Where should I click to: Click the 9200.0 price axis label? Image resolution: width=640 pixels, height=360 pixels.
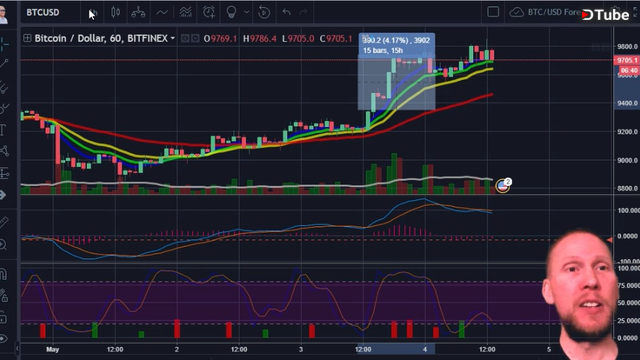point(628,132)
